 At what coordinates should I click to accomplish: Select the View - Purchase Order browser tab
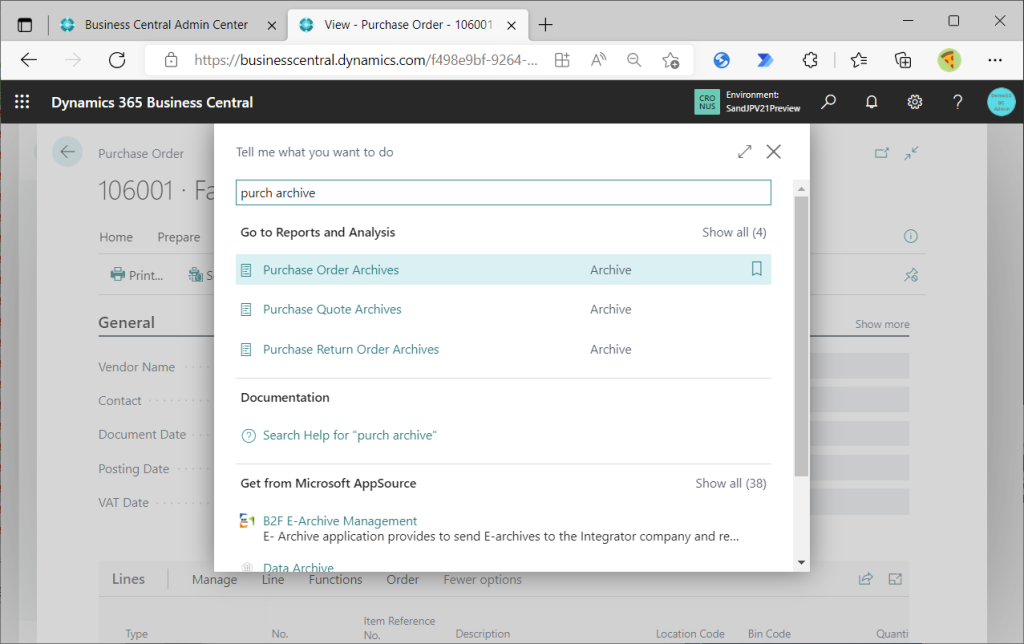(x=408, y=25)
